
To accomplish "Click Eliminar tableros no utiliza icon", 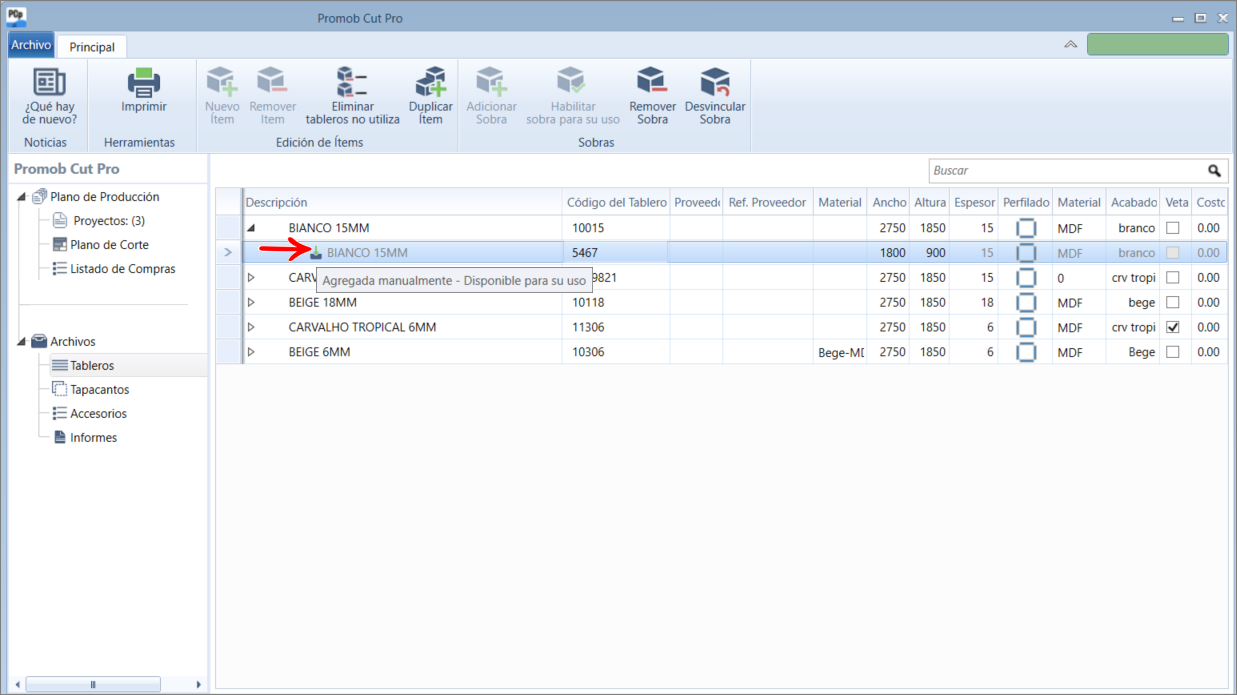I will pos(352,81).
